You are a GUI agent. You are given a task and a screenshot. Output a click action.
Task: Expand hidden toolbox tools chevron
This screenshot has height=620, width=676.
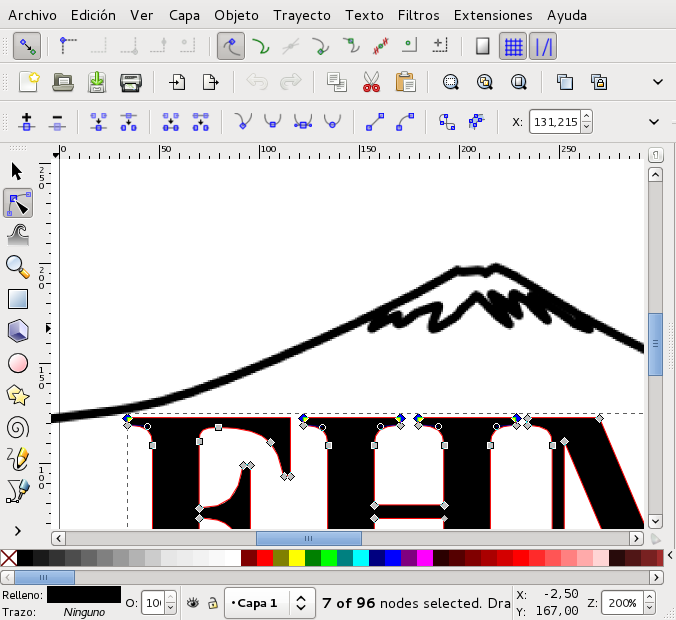click(x=18, y=531)
